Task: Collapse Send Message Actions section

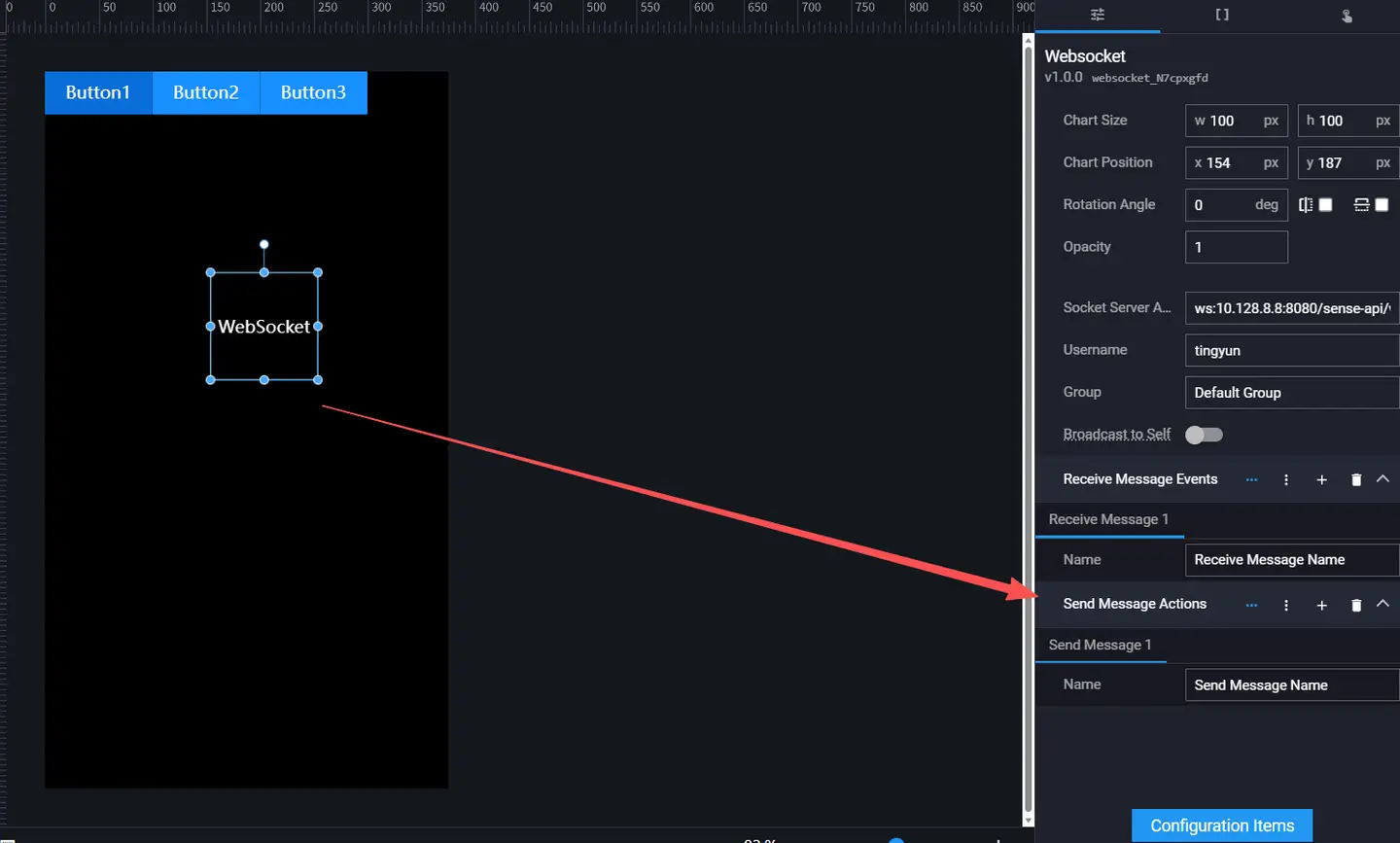Action: click(x=1382, y=604)
